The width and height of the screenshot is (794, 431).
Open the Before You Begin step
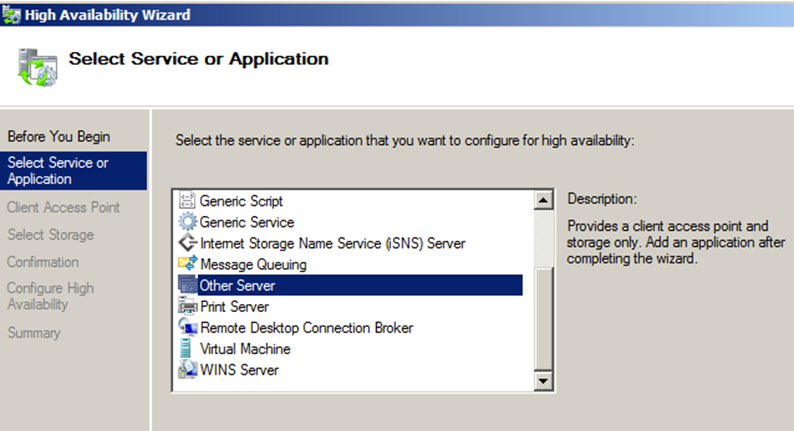coord(59,137)
